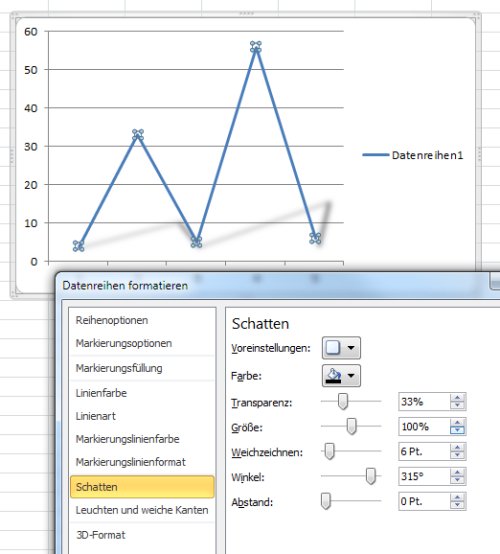This screenshot has height=554, width=500.
Task: Decrease Größe with the down arrow
Action: pos(458,430)
